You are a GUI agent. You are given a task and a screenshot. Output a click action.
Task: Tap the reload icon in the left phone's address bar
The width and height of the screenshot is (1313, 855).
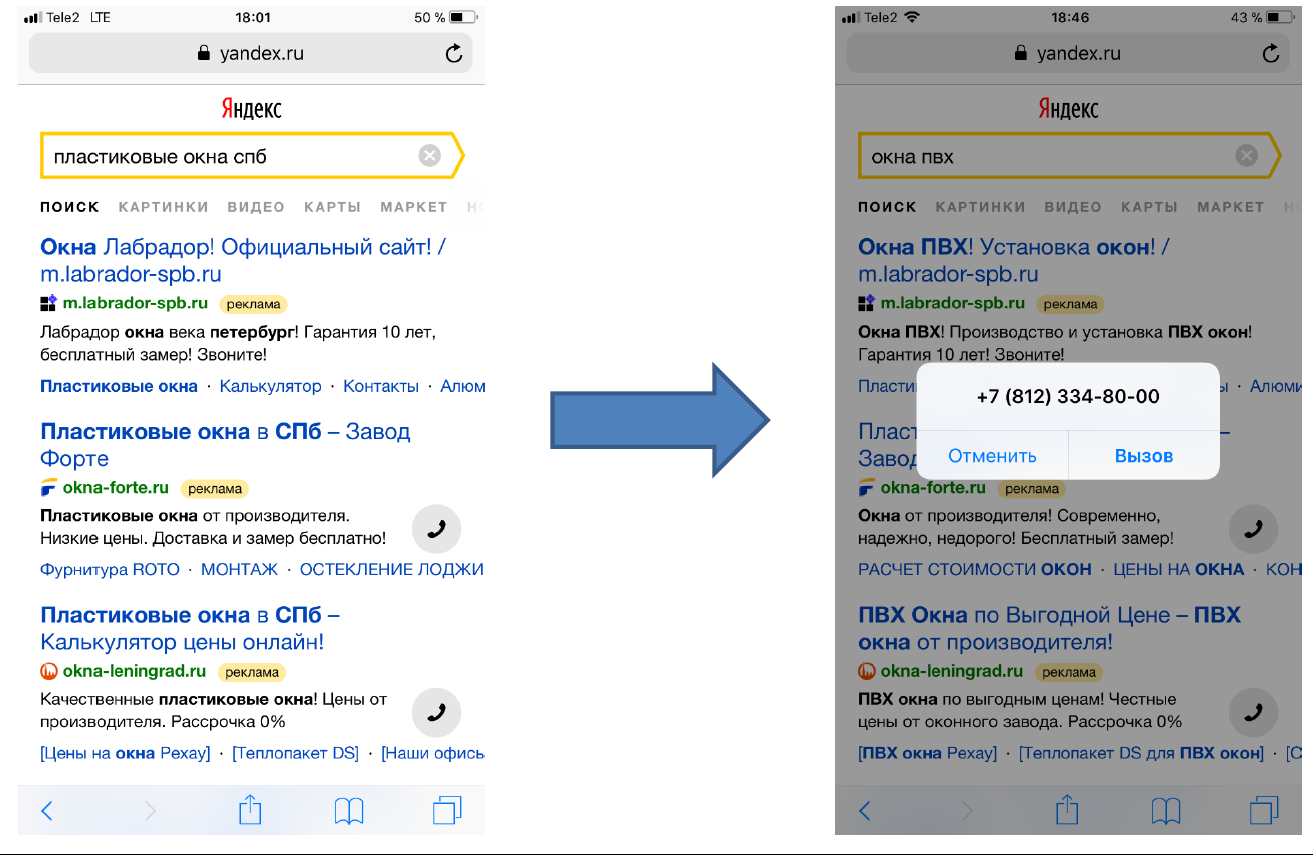pyautogui.click(x=454, y=54)
